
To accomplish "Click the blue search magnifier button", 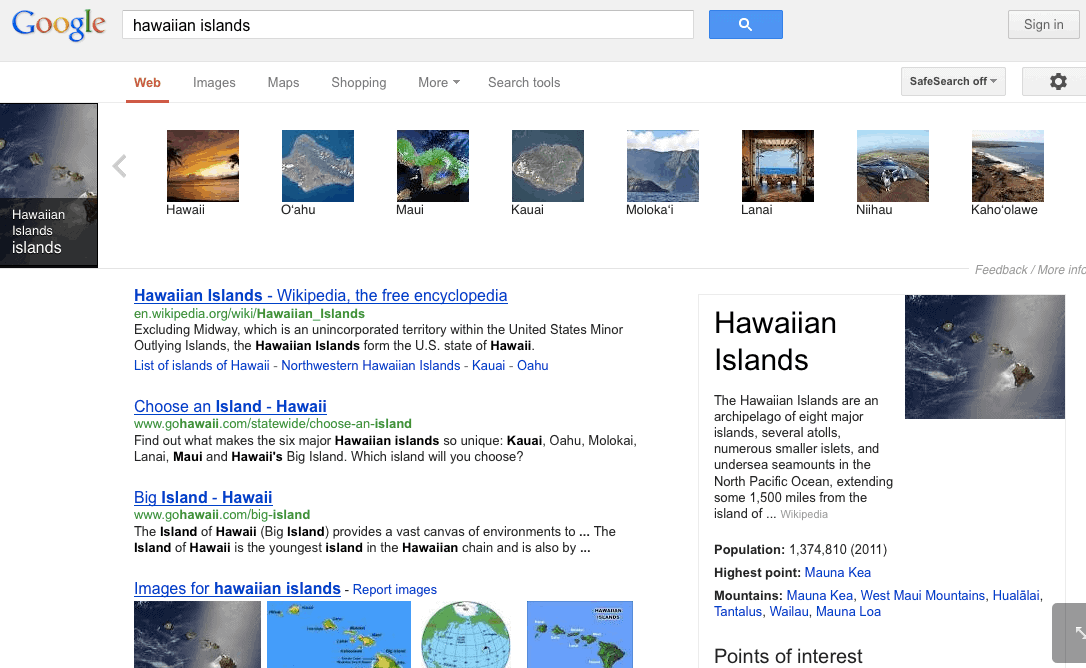I will [x=745, y=25].
